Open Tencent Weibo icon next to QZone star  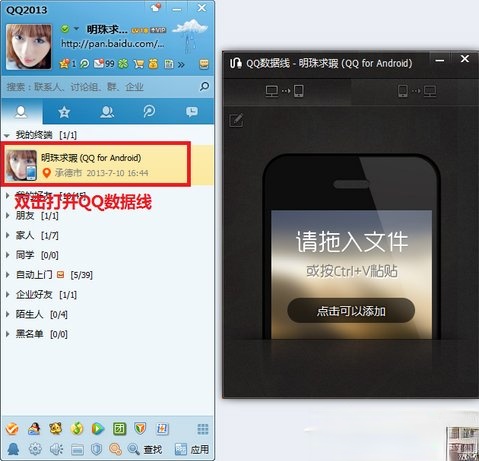[x=85, y=63]
